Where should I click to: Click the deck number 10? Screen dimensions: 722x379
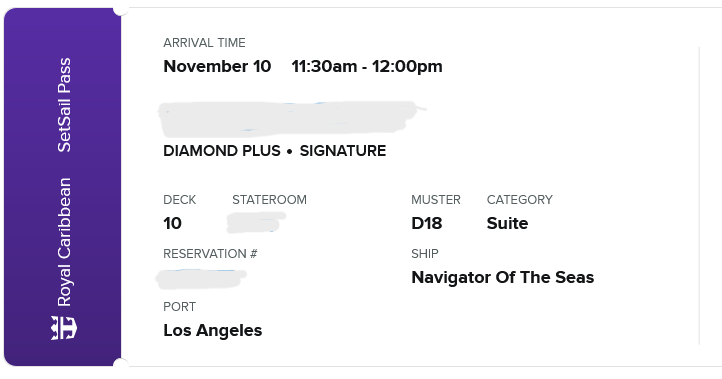click(172, 224)
